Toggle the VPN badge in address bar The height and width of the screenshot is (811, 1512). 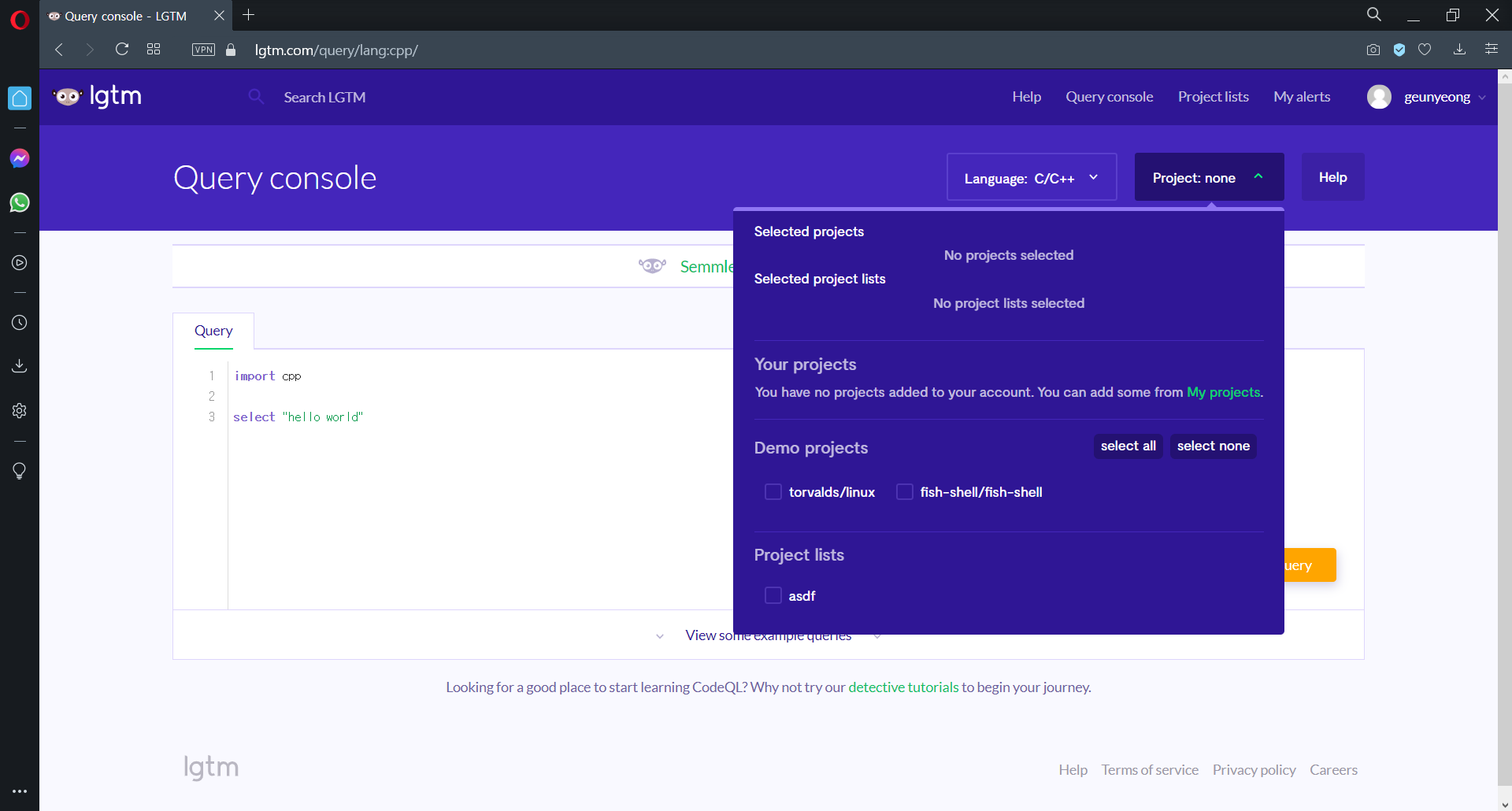(x=203, y=50)
